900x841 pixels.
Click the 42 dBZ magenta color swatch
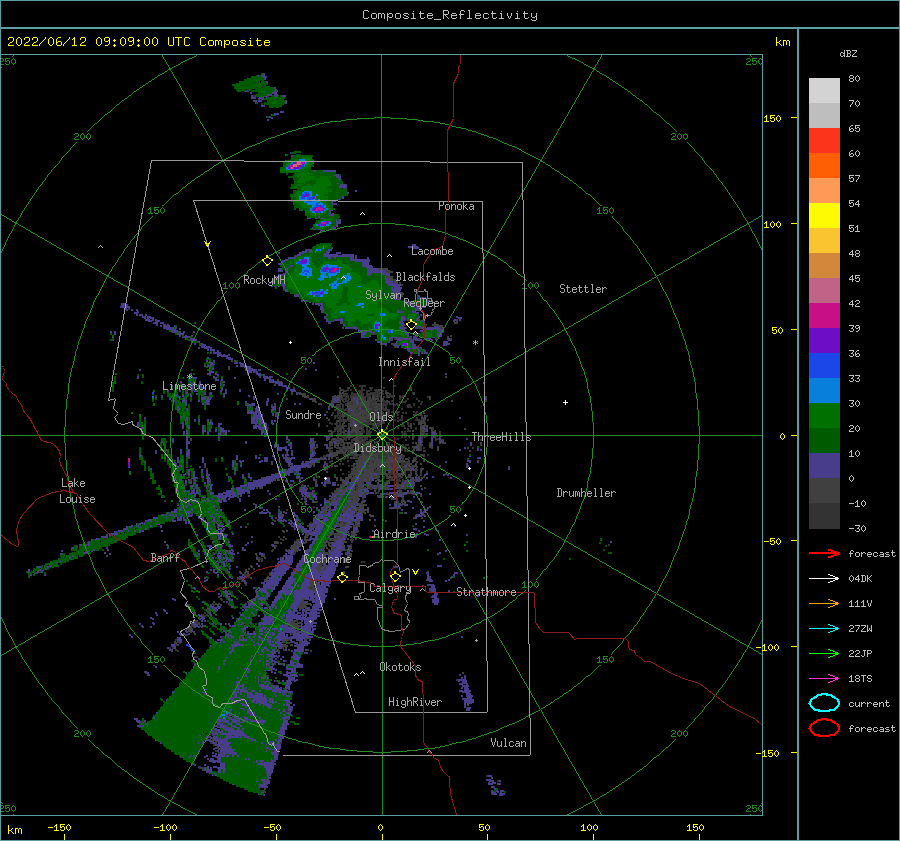[824, 316]
